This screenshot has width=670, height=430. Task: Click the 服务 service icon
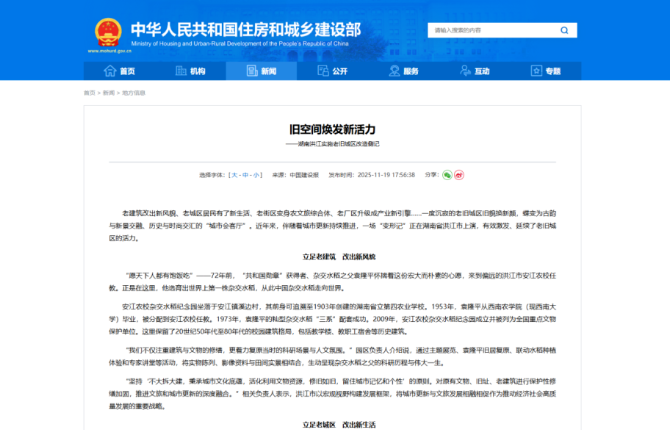click(395, 71)
